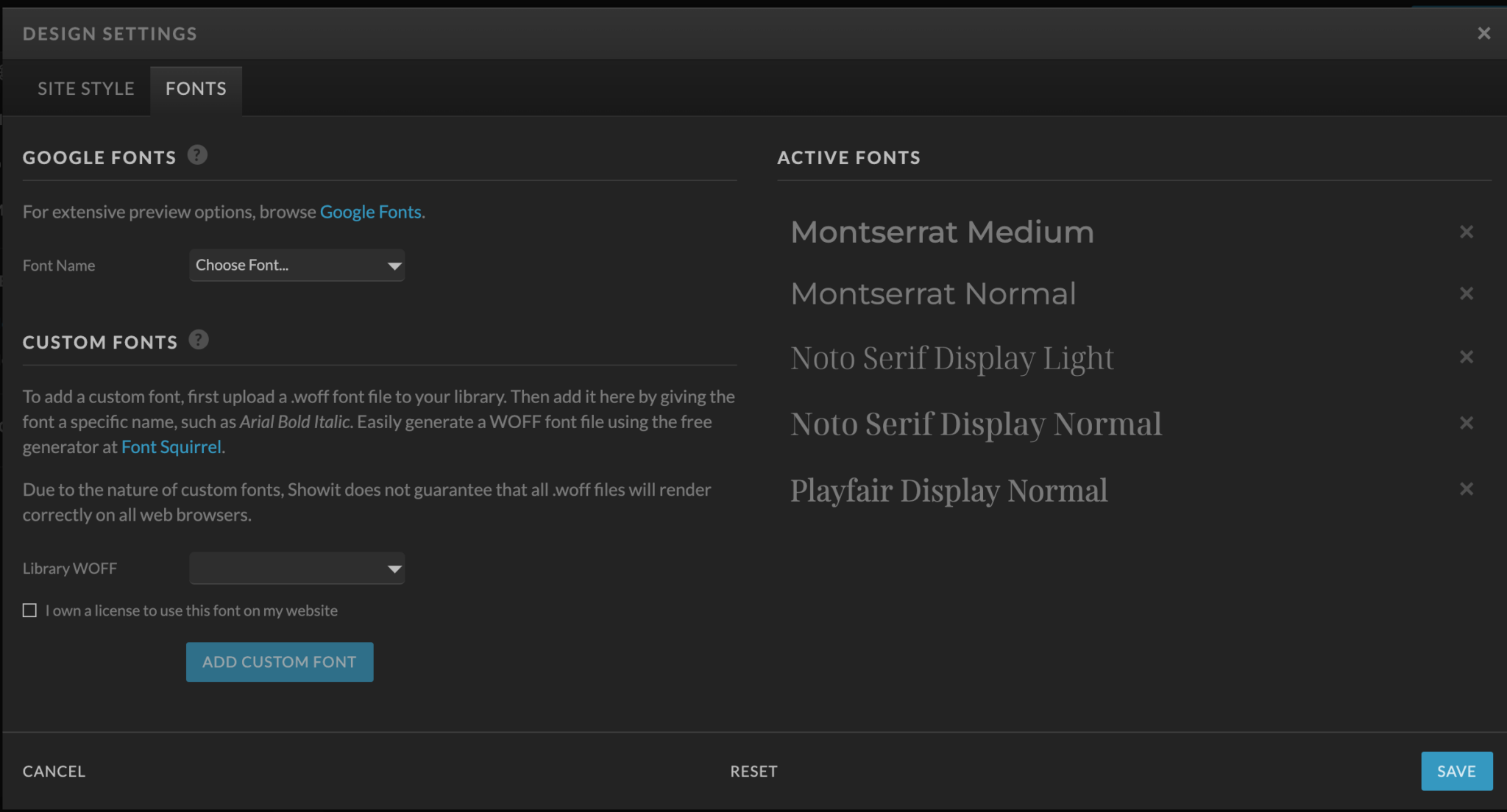Reset the font settings
The image size is (1507, 812).
(753, 771)
